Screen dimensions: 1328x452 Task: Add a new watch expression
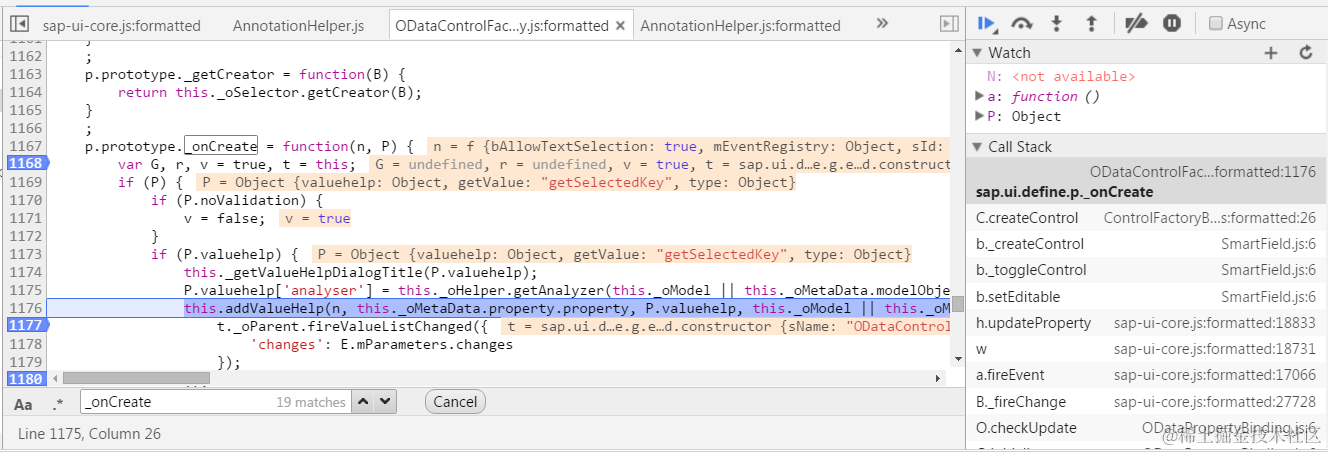tap(1271, 53)
